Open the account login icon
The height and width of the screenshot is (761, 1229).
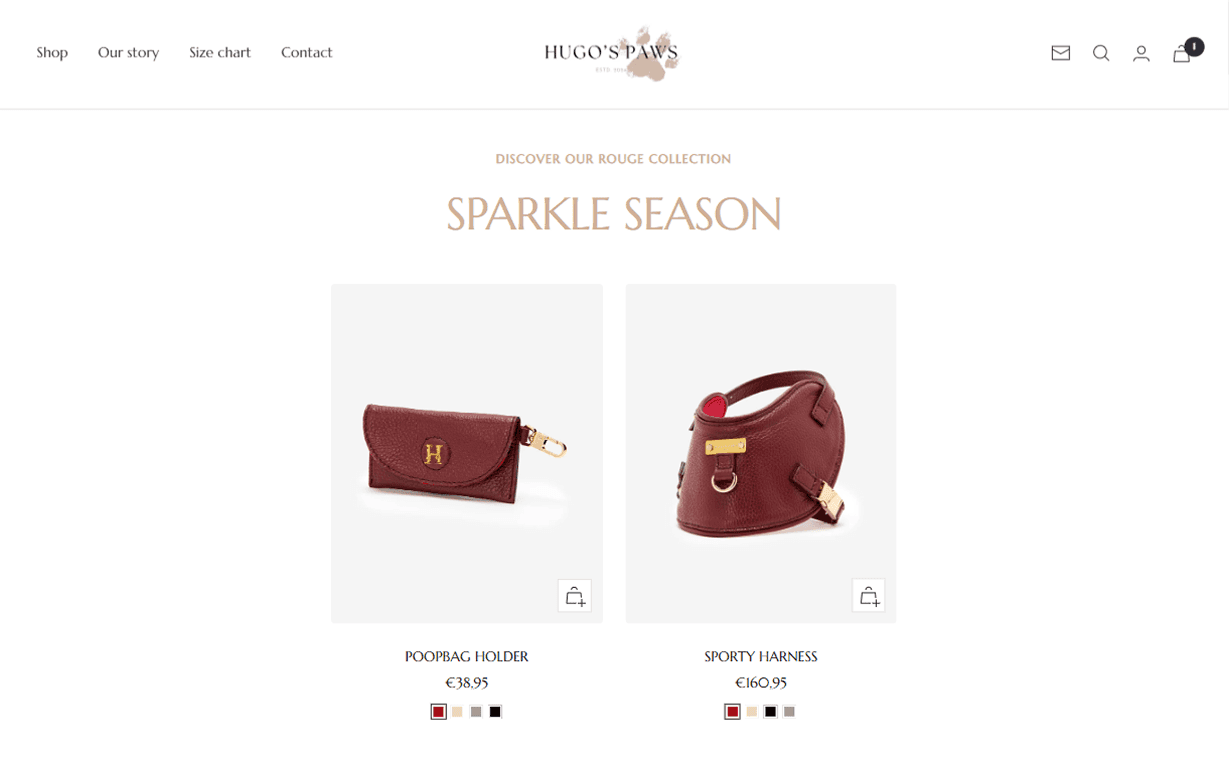(1141, 53)
